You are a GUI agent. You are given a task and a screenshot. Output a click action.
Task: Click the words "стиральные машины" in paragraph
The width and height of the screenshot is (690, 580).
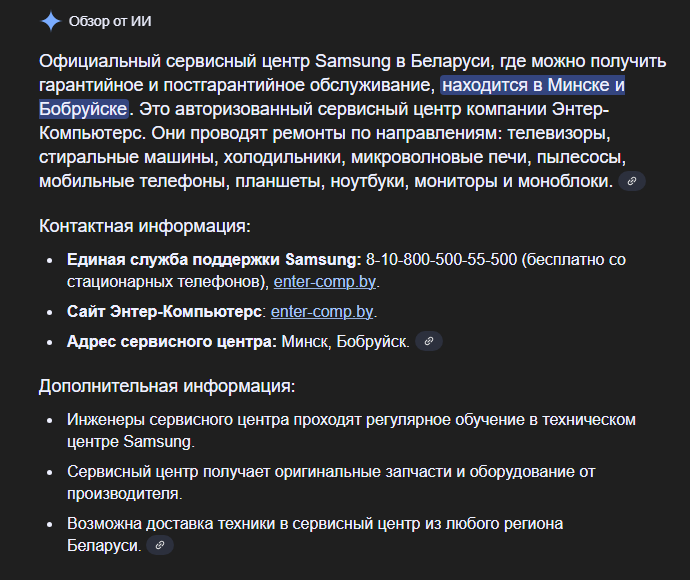[115, 157]
